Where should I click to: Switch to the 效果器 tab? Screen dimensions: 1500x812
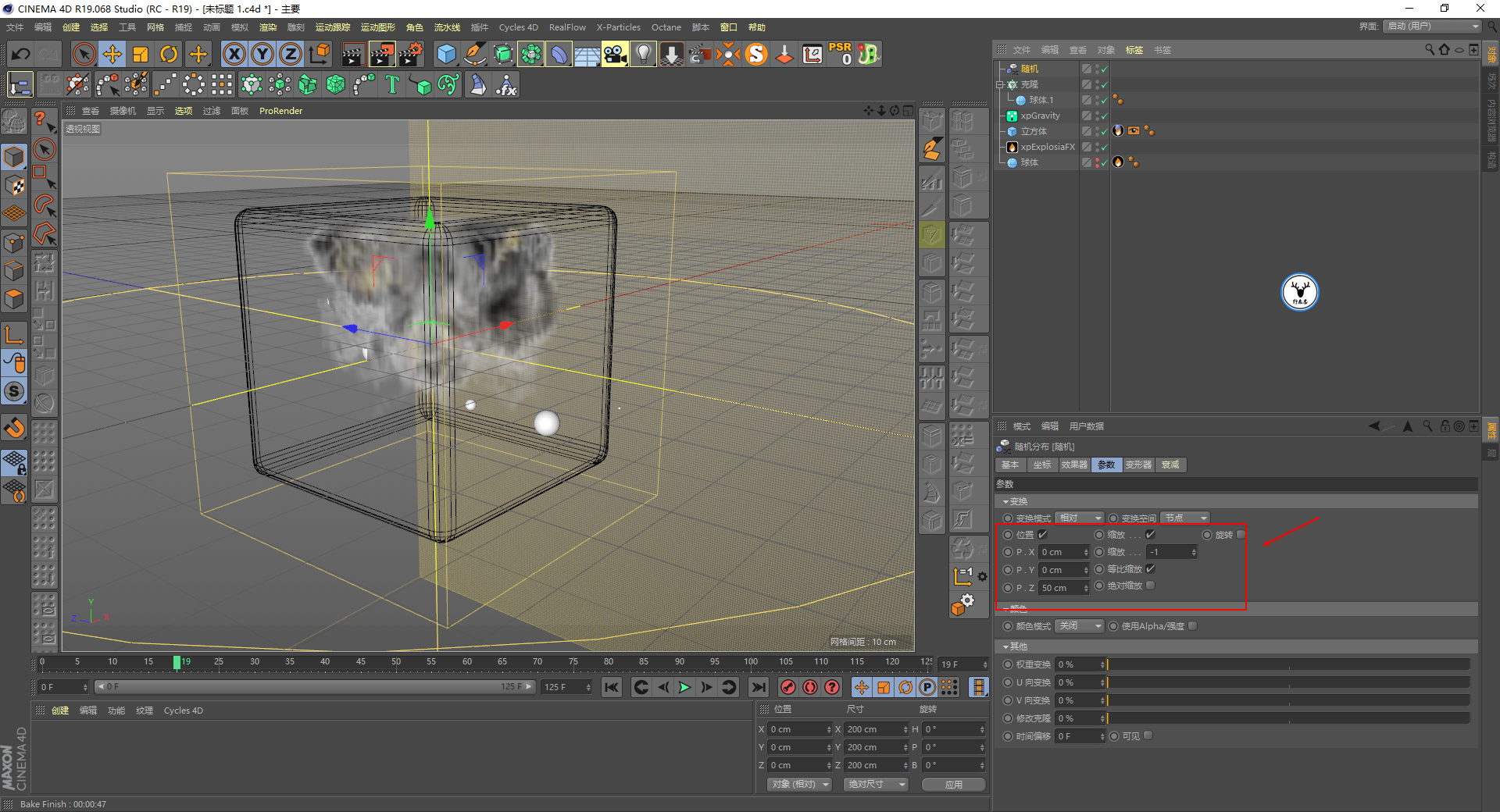1074,465
